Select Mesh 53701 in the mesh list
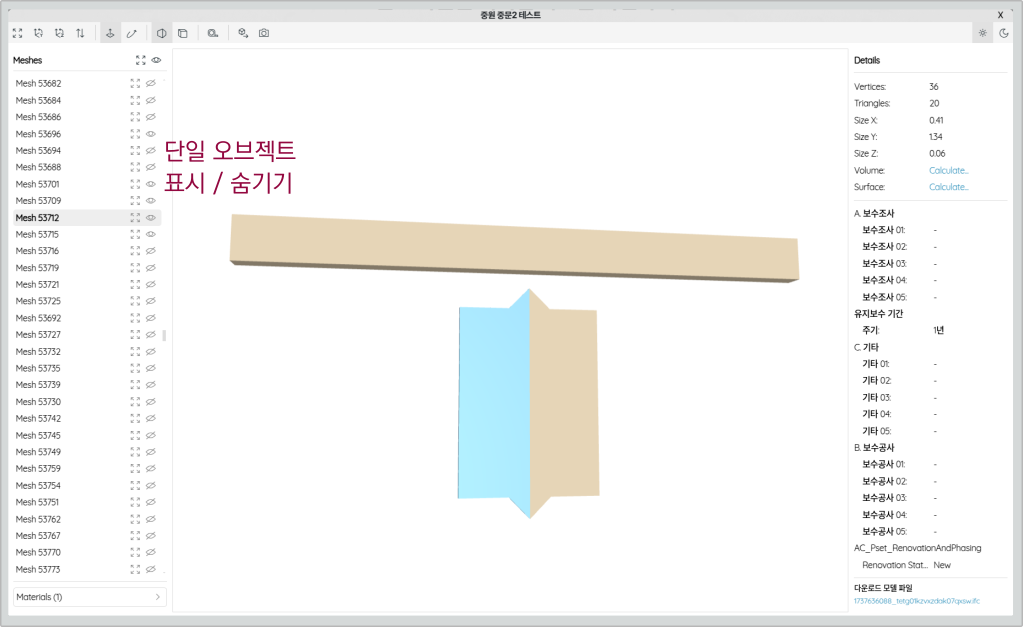1023x627 pixels. point(38,184)
